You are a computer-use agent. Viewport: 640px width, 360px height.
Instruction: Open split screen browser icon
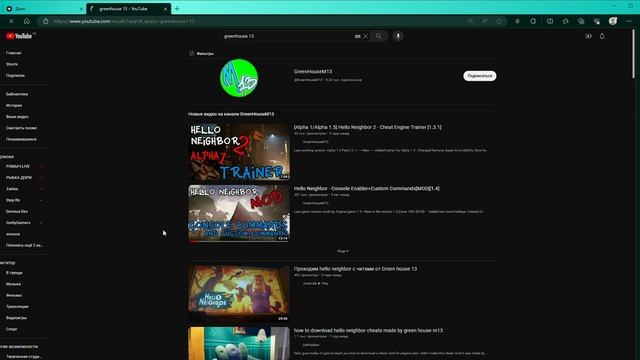pos(550,21)
